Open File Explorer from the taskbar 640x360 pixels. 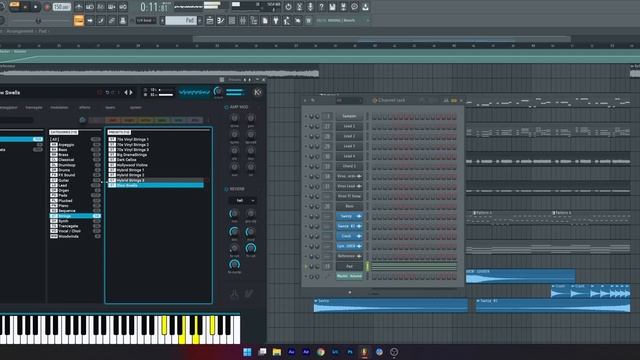277,352
